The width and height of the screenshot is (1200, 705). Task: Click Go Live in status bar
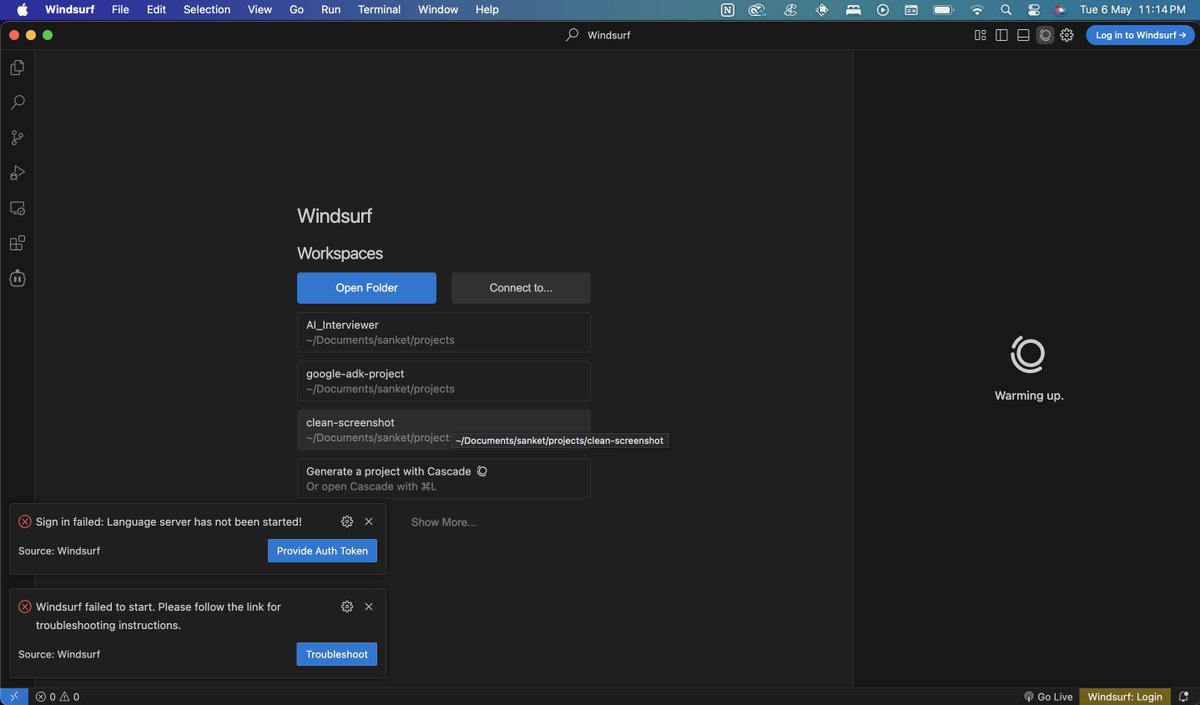1048,697
